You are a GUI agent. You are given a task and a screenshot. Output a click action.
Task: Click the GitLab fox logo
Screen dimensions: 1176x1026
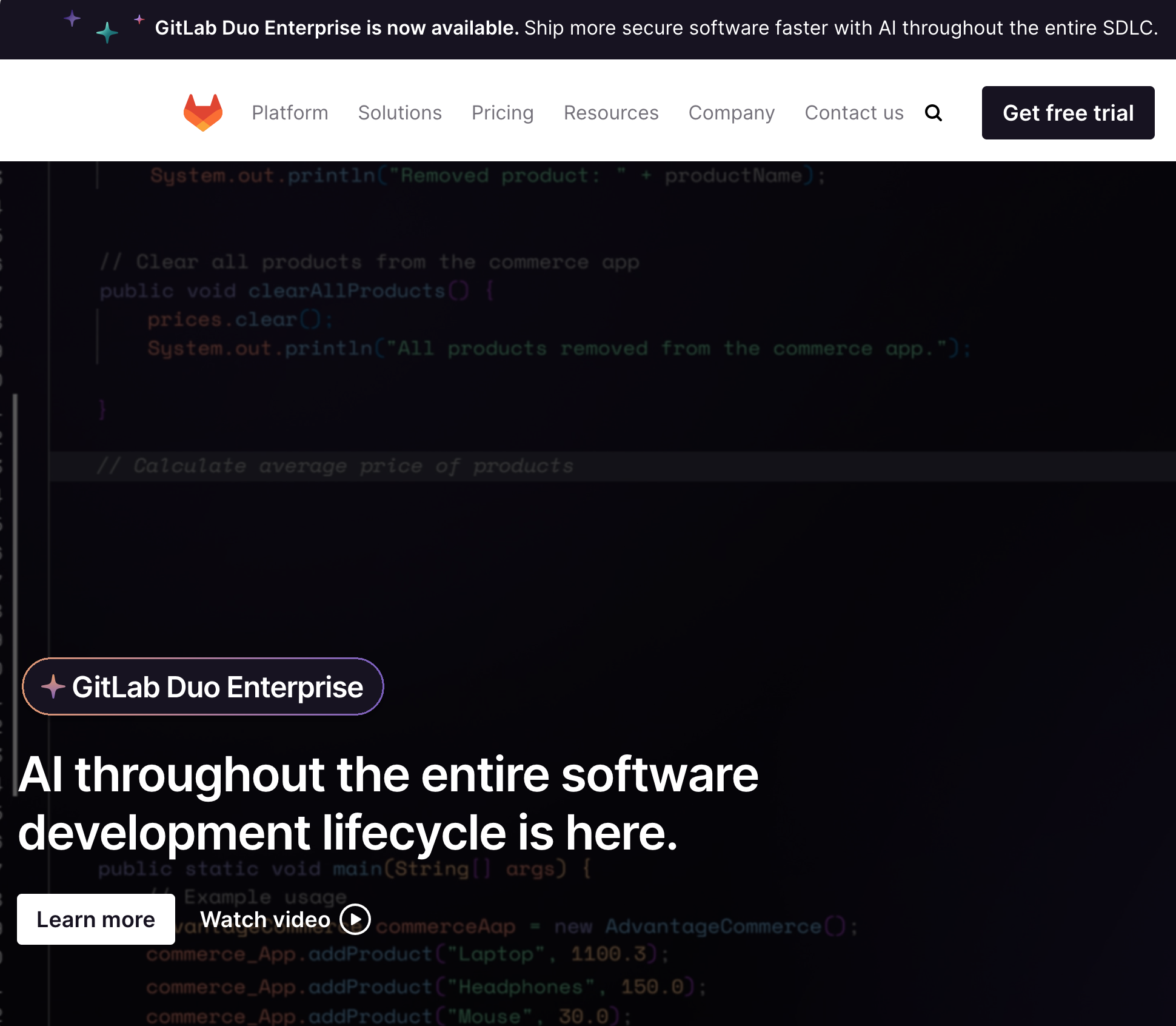click(203, 113)
